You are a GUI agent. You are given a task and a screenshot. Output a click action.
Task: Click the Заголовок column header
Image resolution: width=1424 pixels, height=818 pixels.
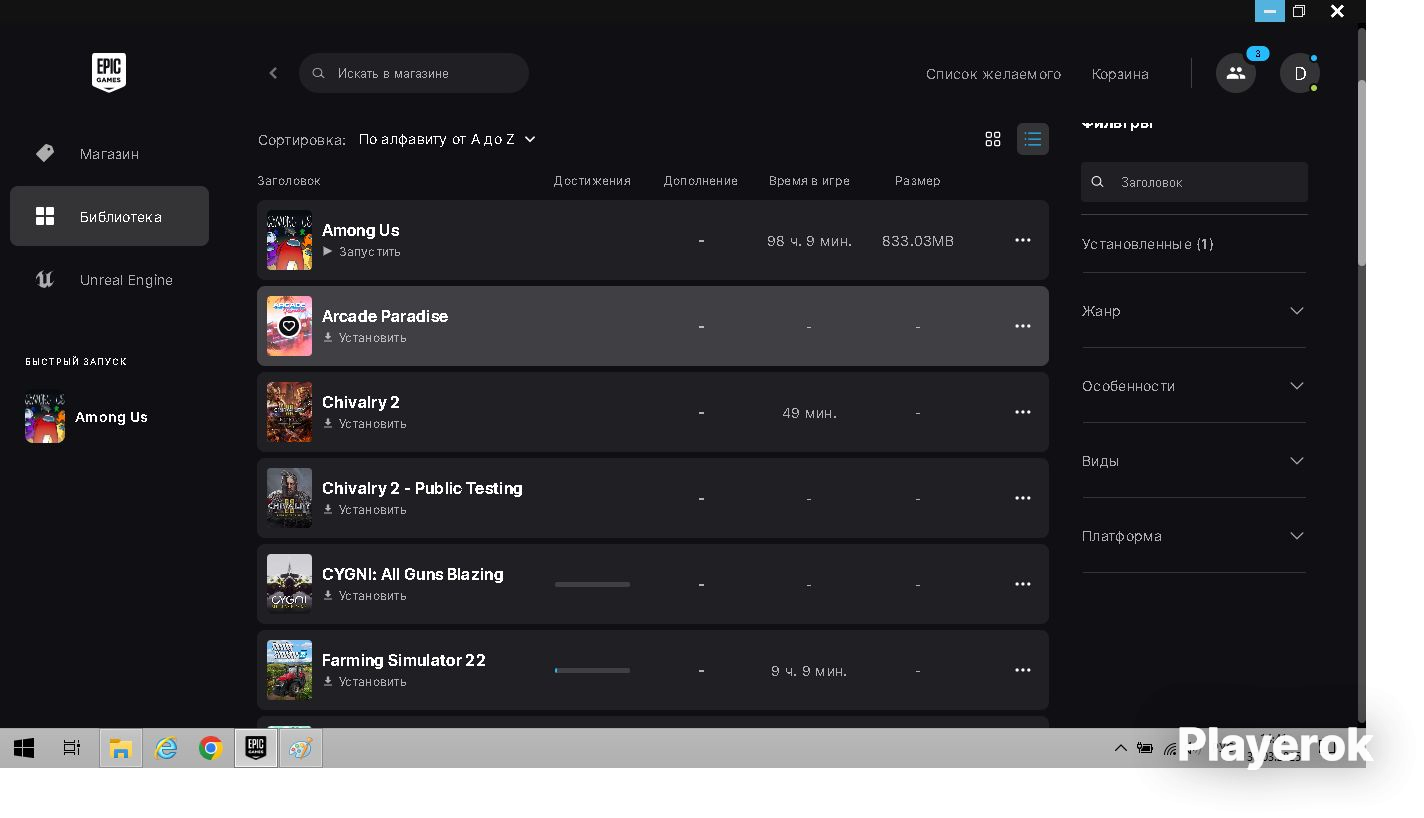(289, 181)
